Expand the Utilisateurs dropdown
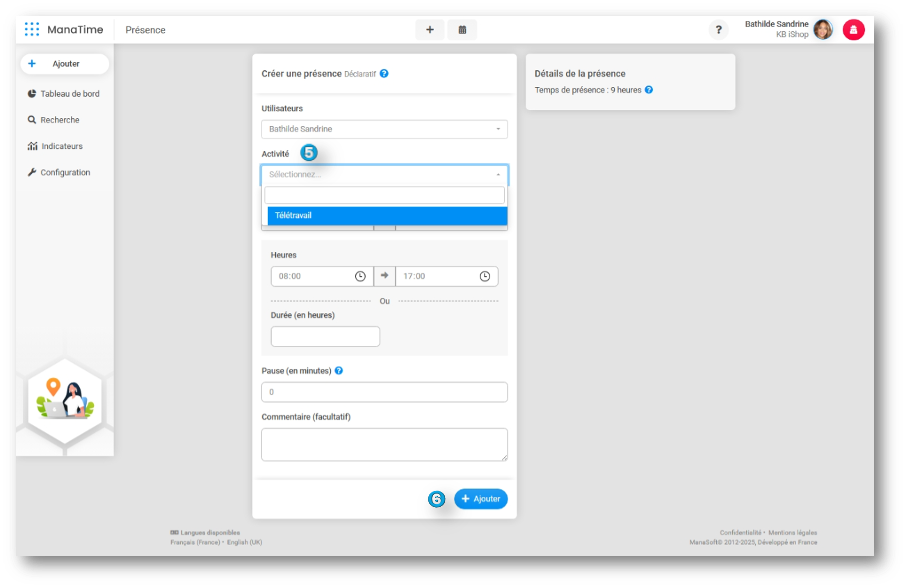 point(384,129)
